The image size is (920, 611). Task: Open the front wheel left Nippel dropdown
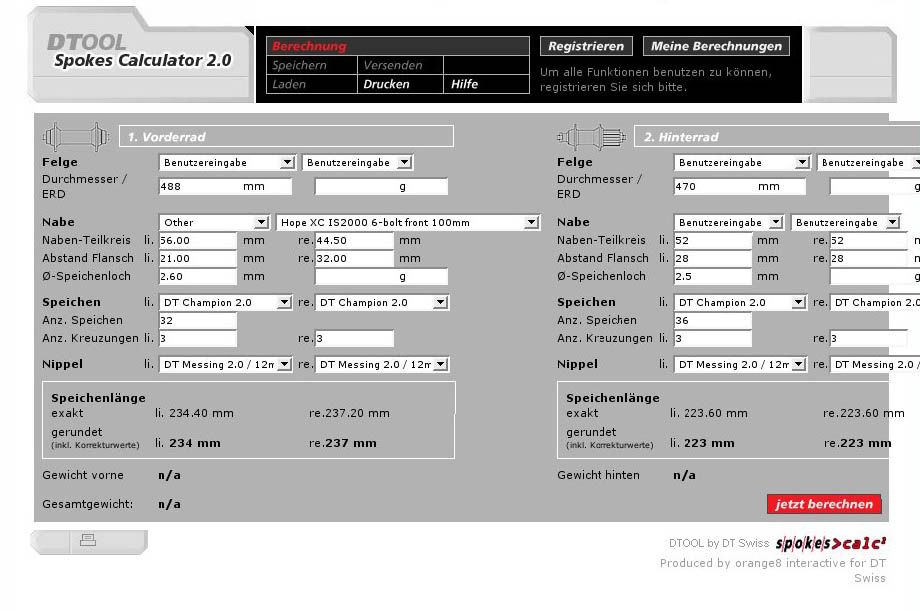(225, 365)
